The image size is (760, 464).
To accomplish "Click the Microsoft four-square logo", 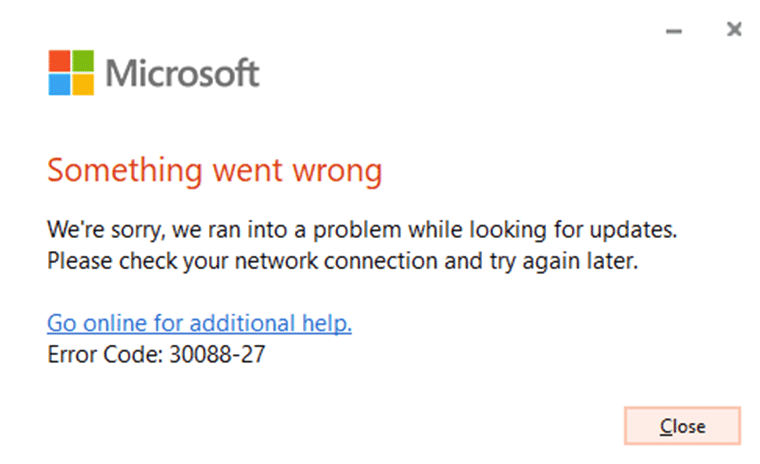I will point(71,73).
